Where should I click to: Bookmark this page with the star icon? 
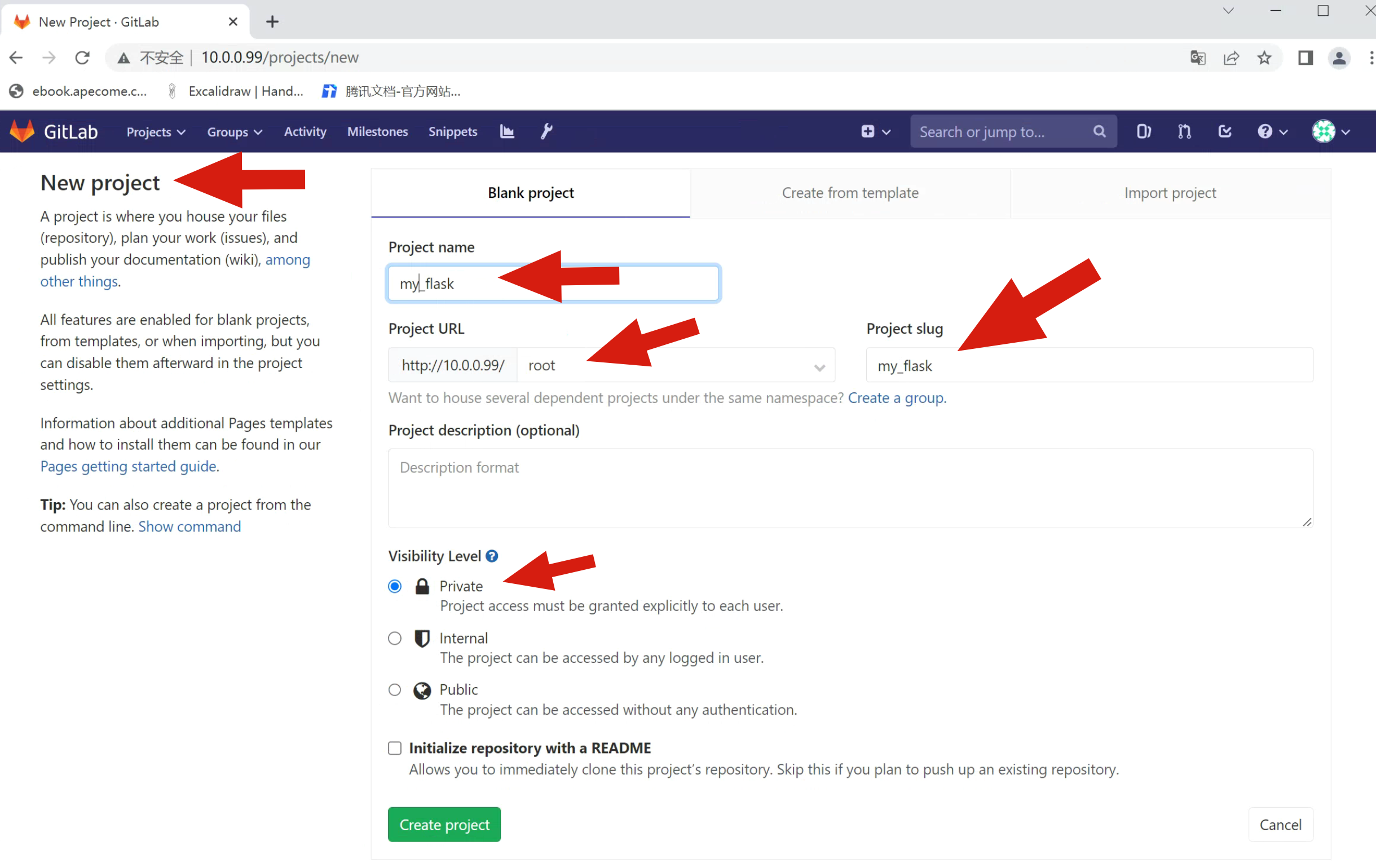pos(1264,57)
